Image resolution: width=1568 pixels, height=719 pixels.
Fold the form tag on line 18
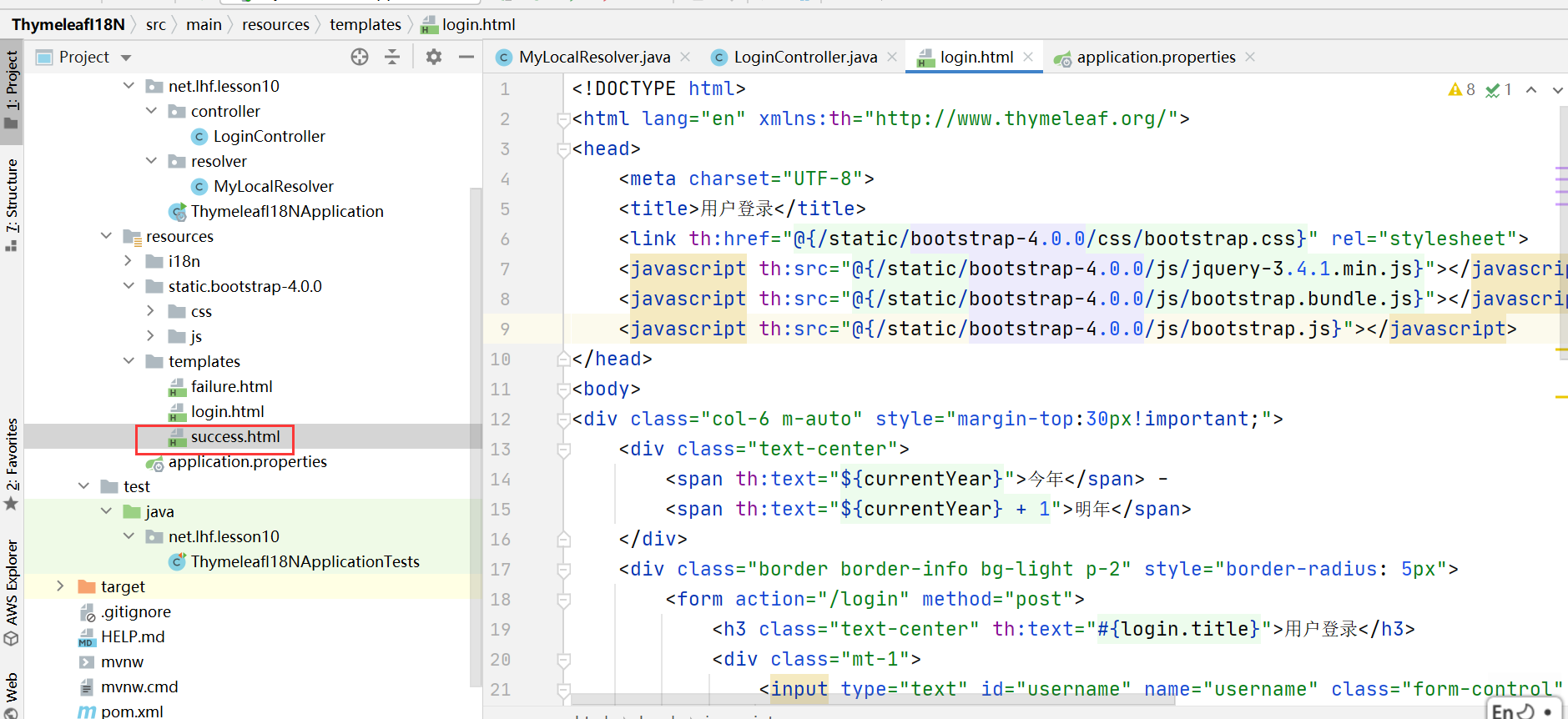pos(563,600)
